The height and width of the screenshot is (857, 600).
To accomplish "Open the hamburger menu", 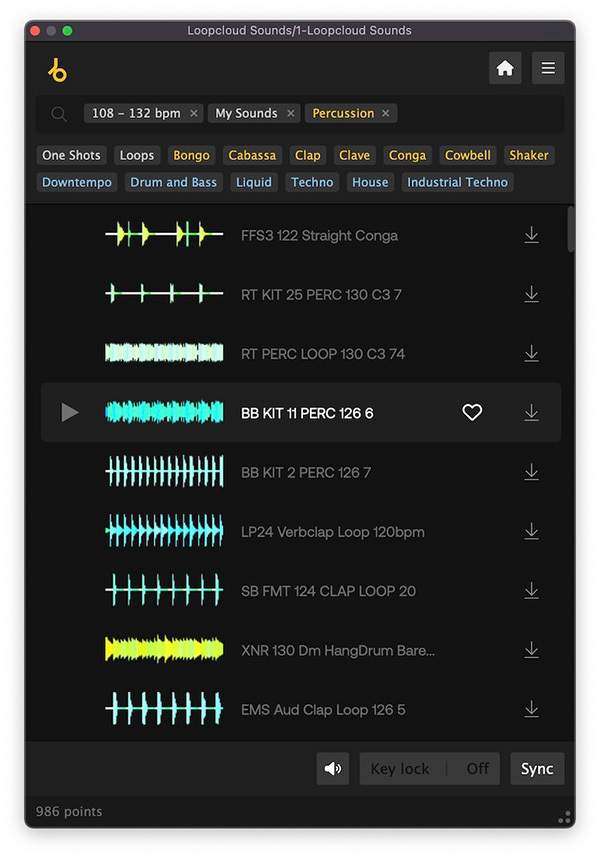I will pyautogui.click(x=548, y=68).
